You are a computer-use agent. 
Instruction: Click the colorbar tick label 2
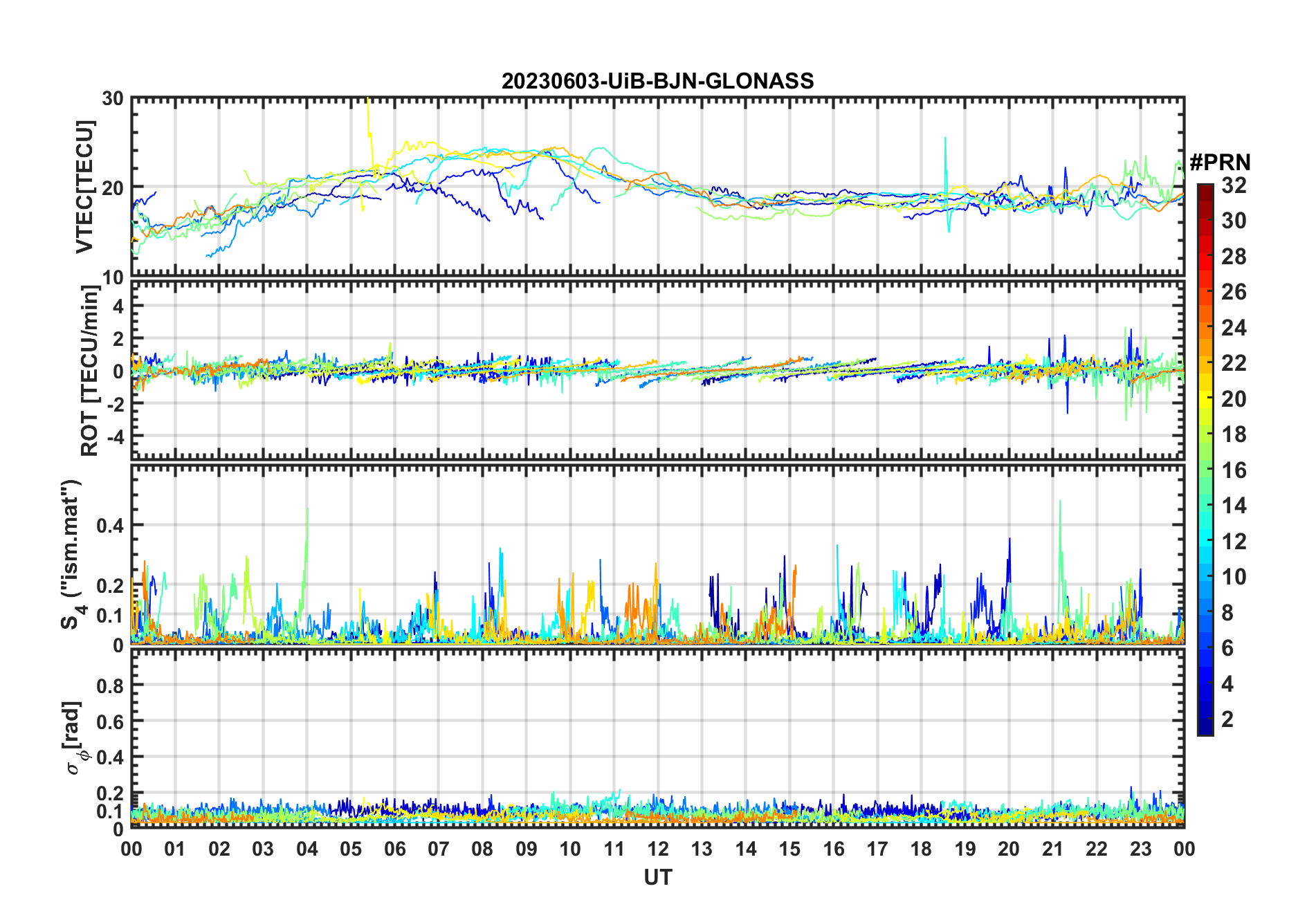[x=1227, y=719]
